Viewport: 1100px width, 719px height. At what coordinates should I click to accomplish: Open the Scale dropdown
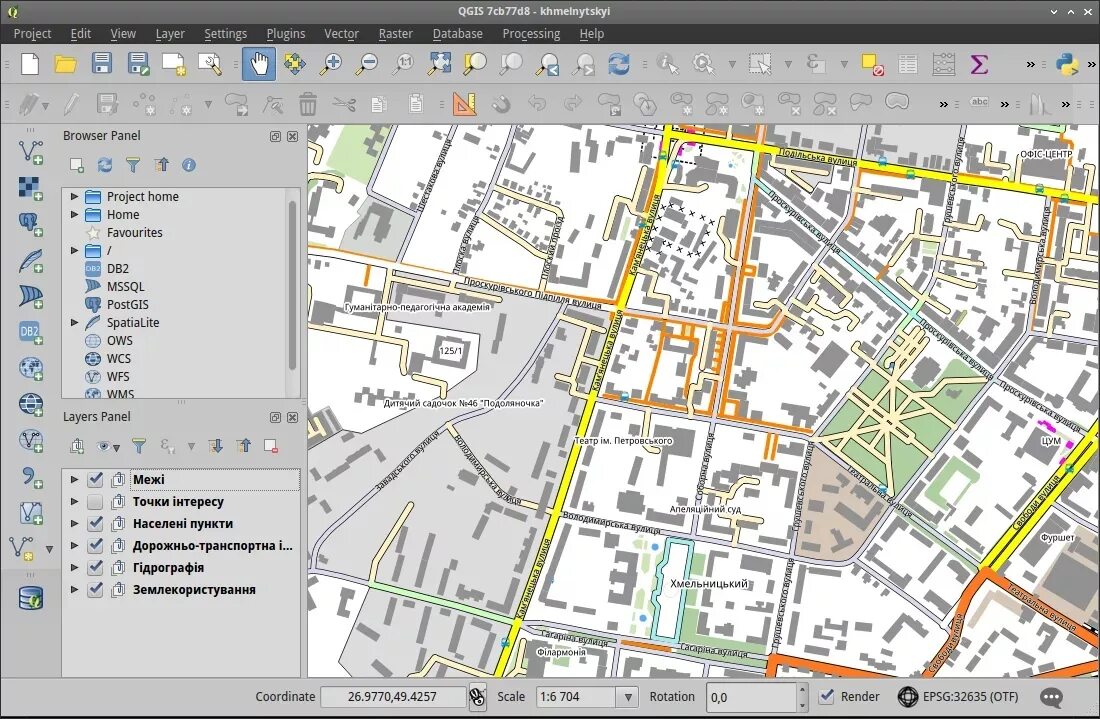(628, 697)
